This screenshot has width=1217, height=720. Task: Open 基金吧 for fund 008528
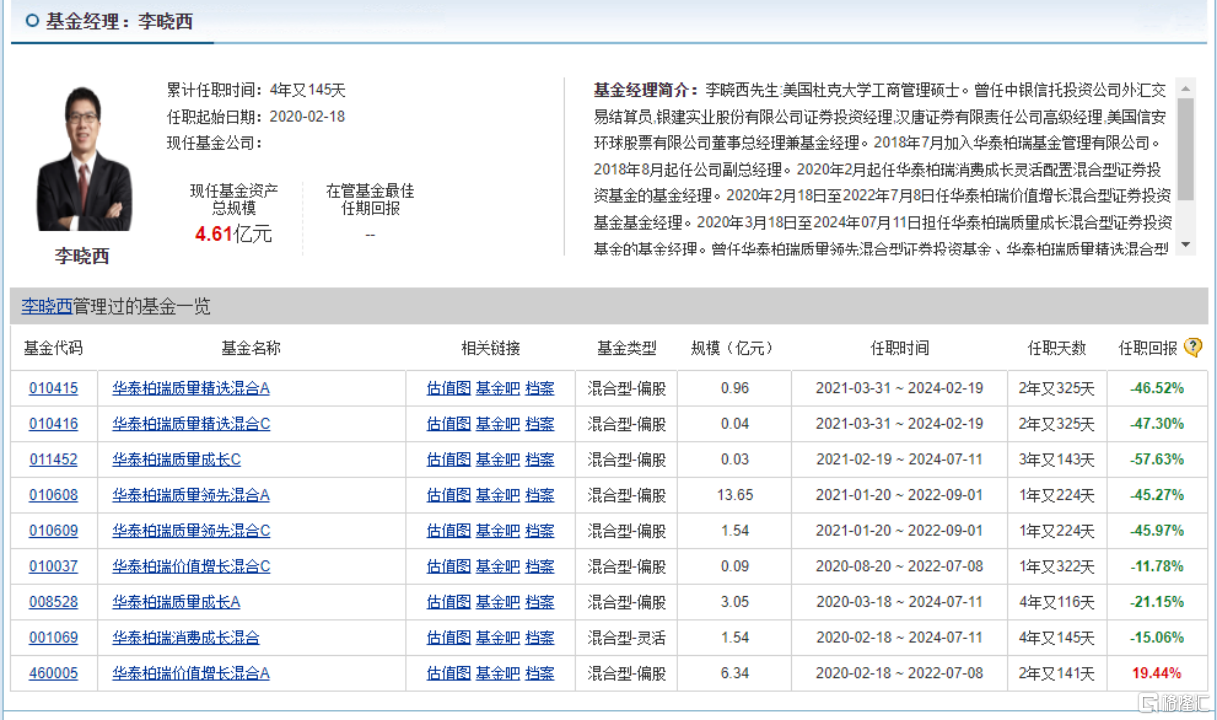click(498, 602)
